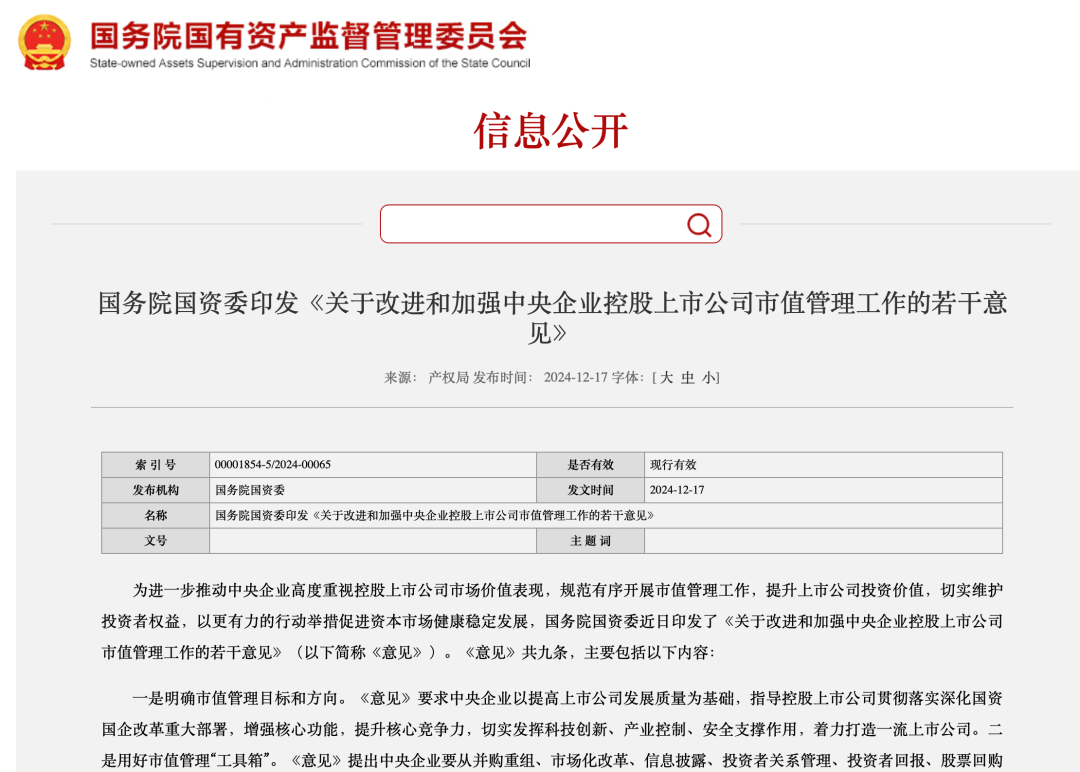The width and height of the screenshot is (1080, 772).
Task: Click the 主题词 label cell
Action: [x=590, y=541]
